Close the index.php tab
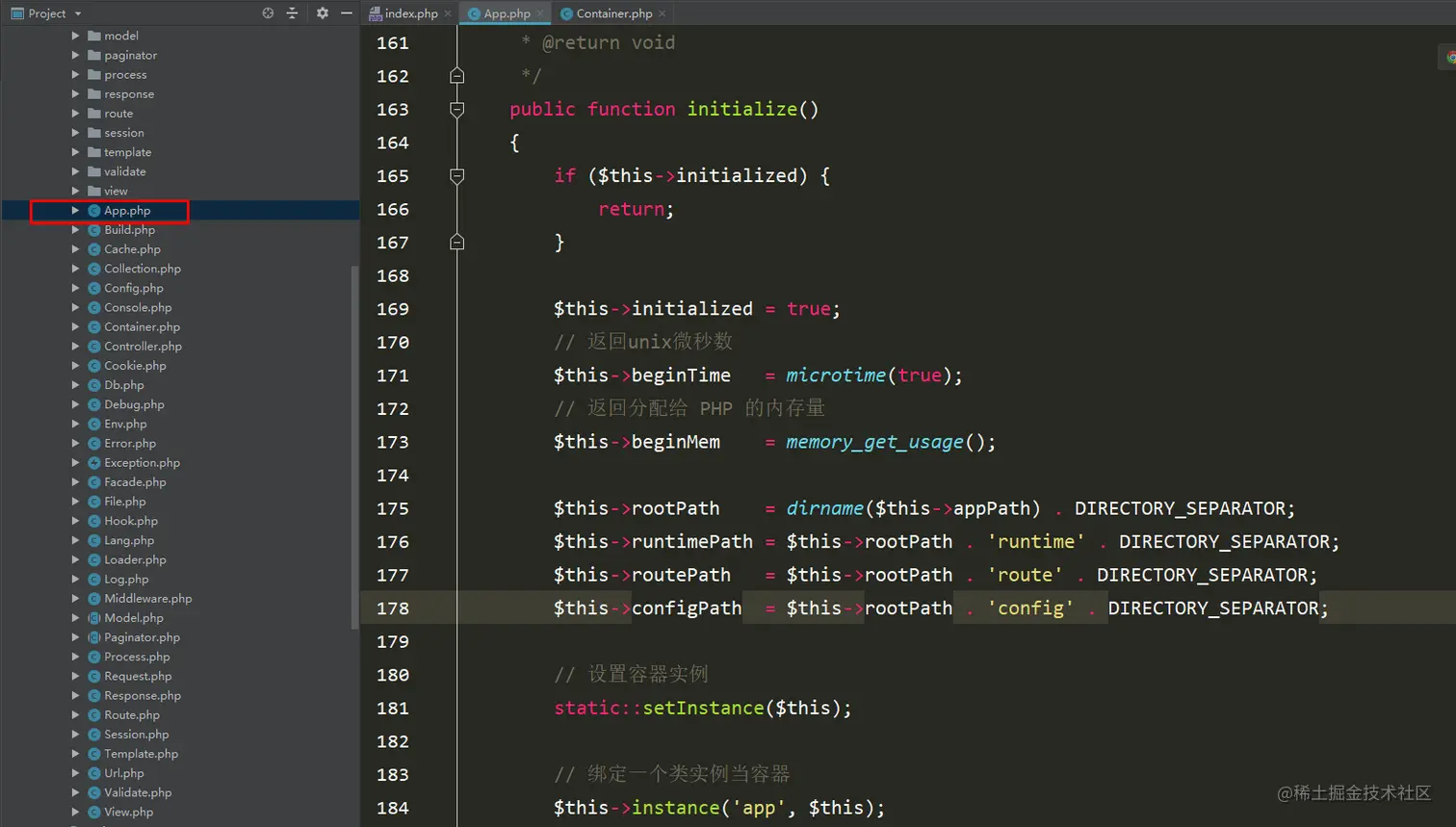 point(448,13)
